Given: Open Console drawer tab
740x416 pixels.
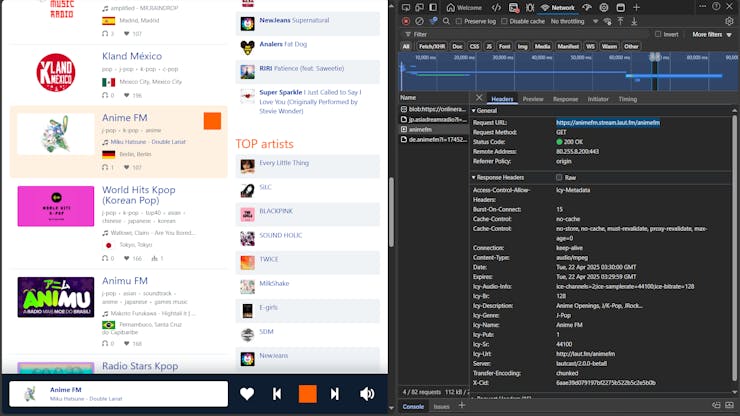Looking at the screenshot, I should pyautogui.click(x=413, y=407).
